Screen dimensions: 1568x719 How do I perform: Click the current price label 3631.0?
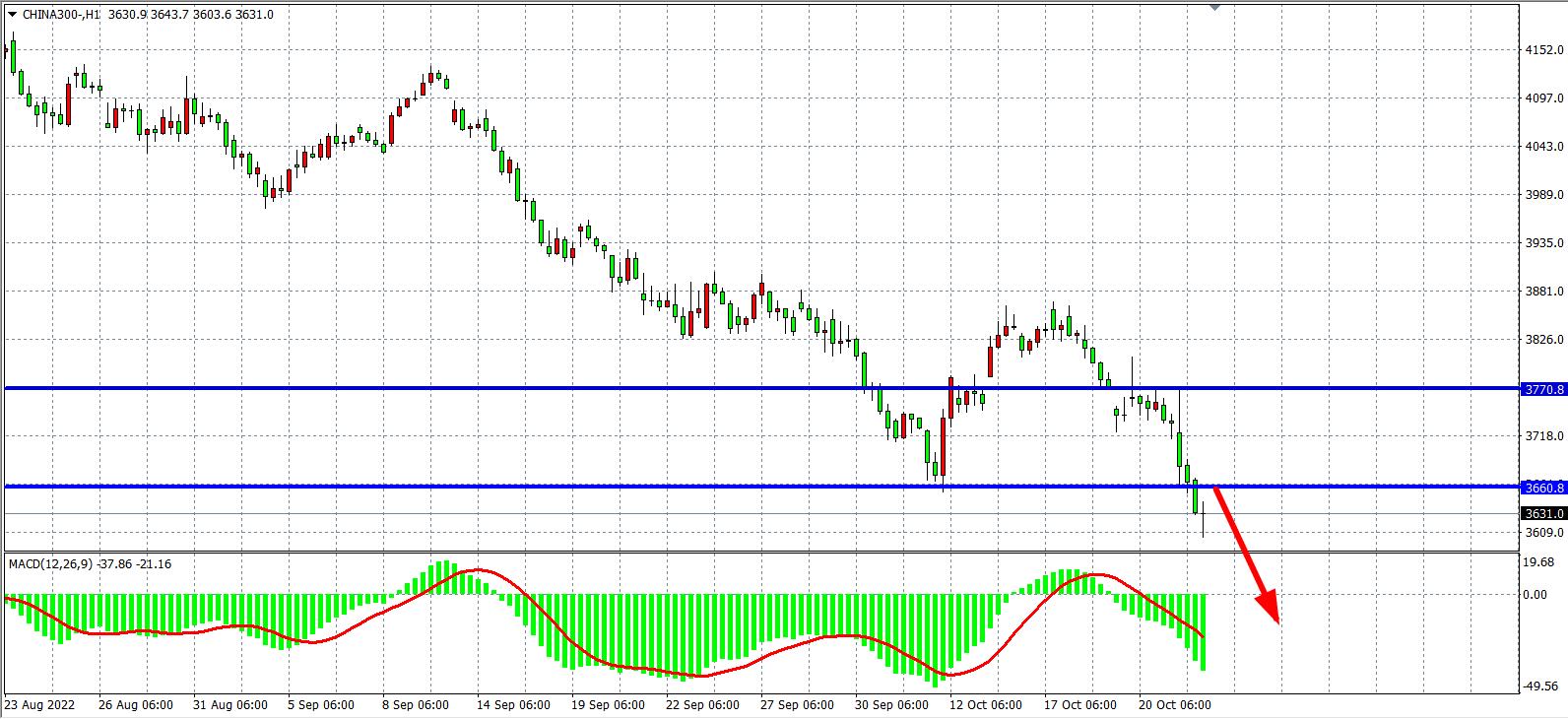(1542, 513)
